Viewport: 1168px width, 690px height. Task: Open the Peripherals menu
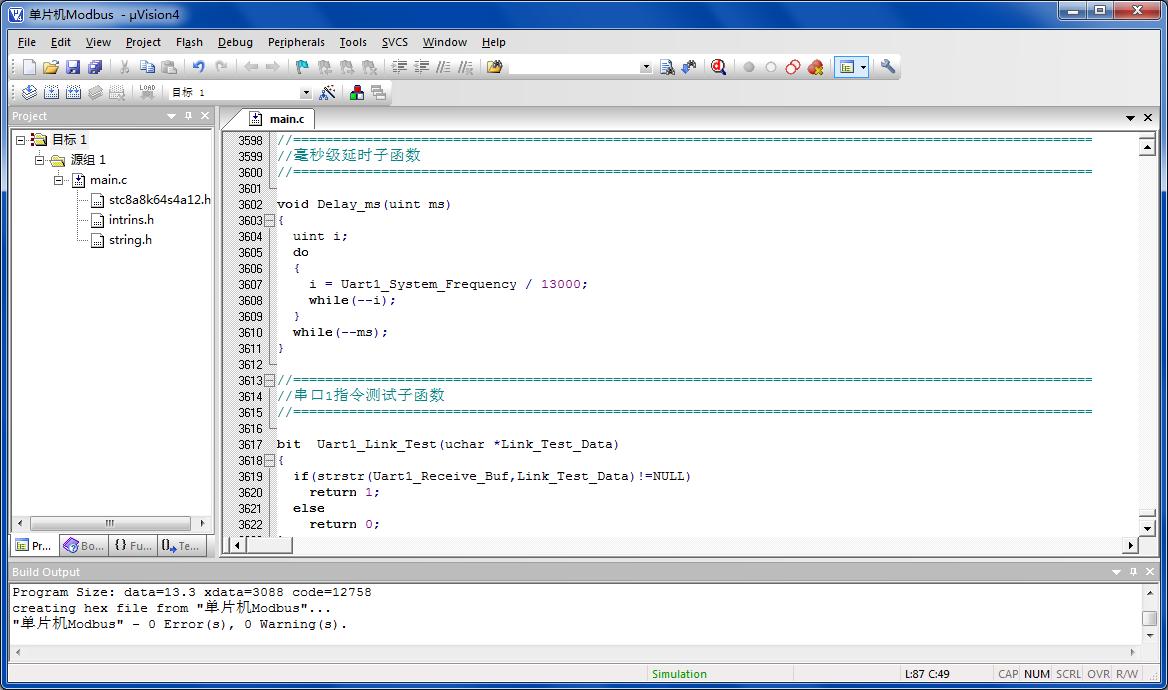tap(296, 42)
